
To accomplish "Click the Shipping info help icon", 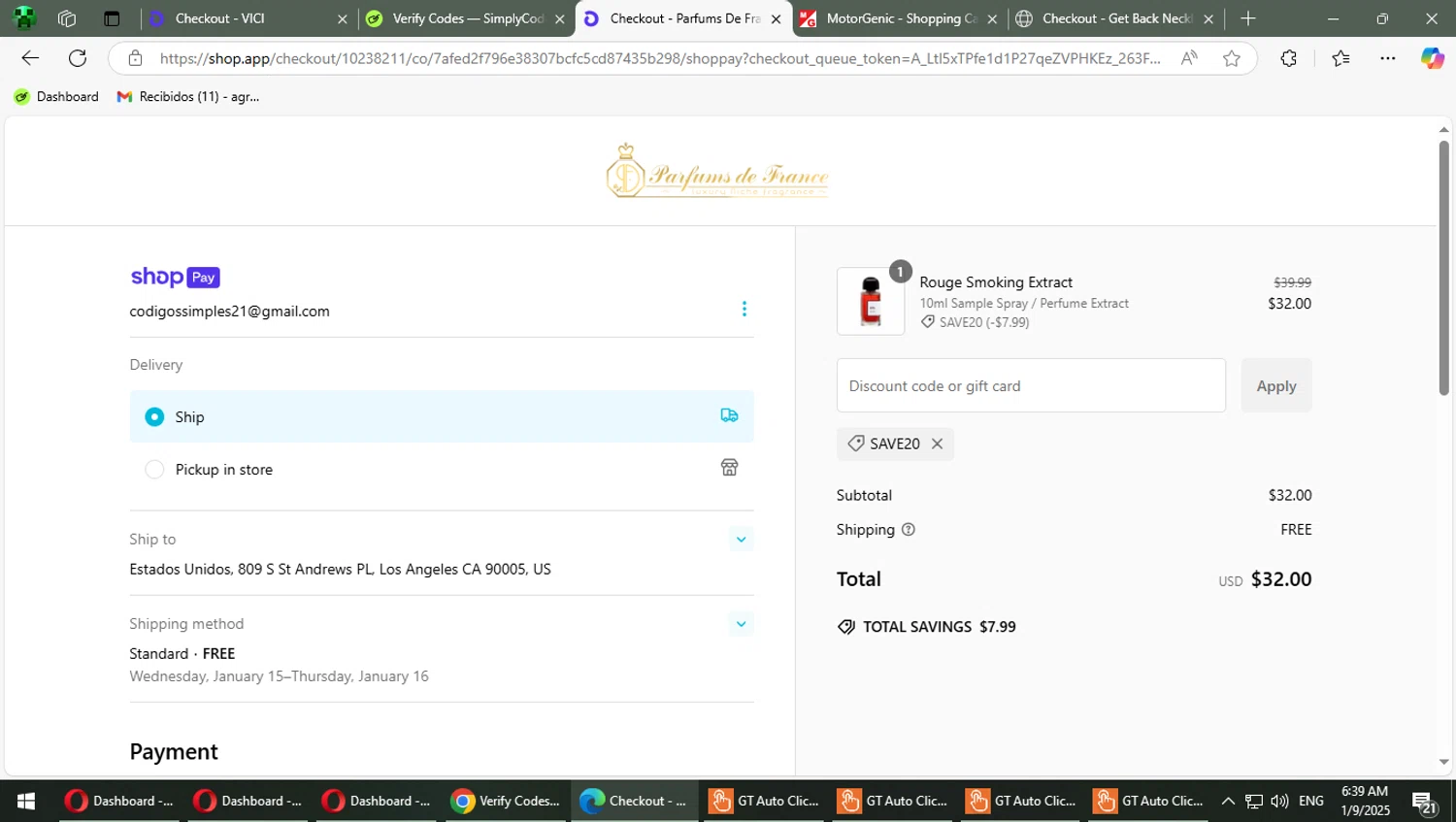I will [909, 530].
